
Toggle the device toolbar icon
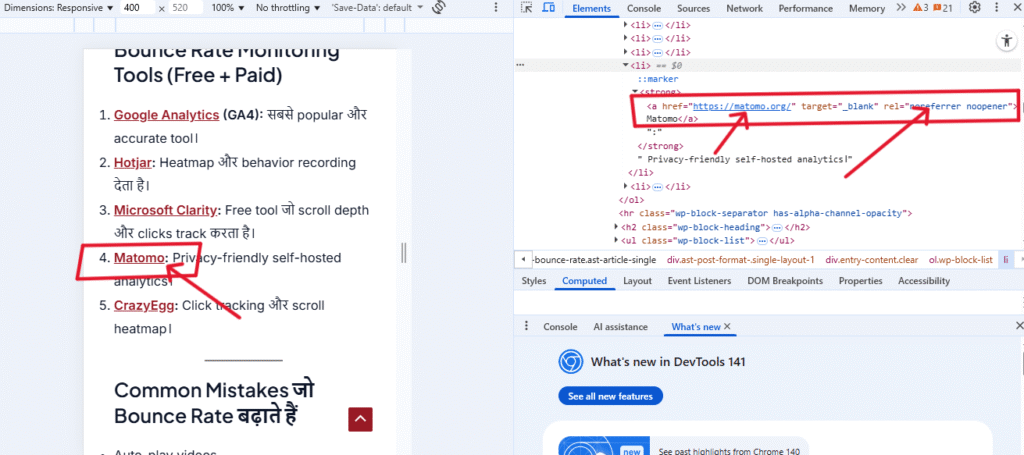[549, 8]
